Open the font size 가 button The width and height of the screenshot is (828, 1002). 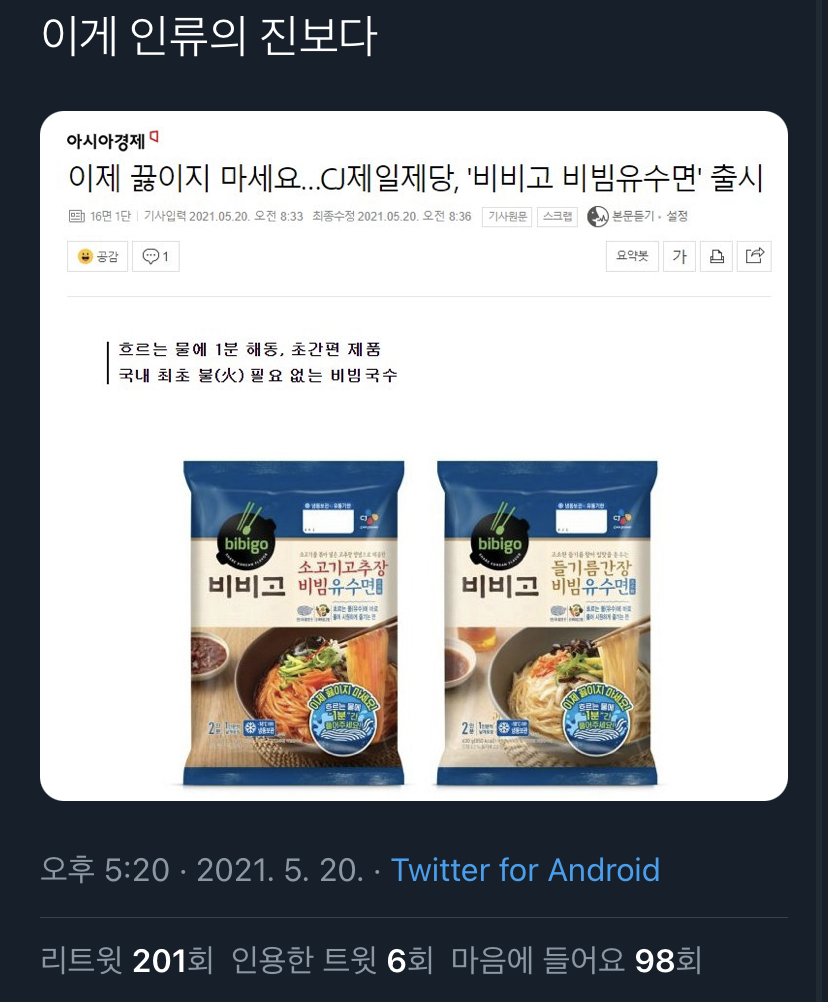point(679,256)
